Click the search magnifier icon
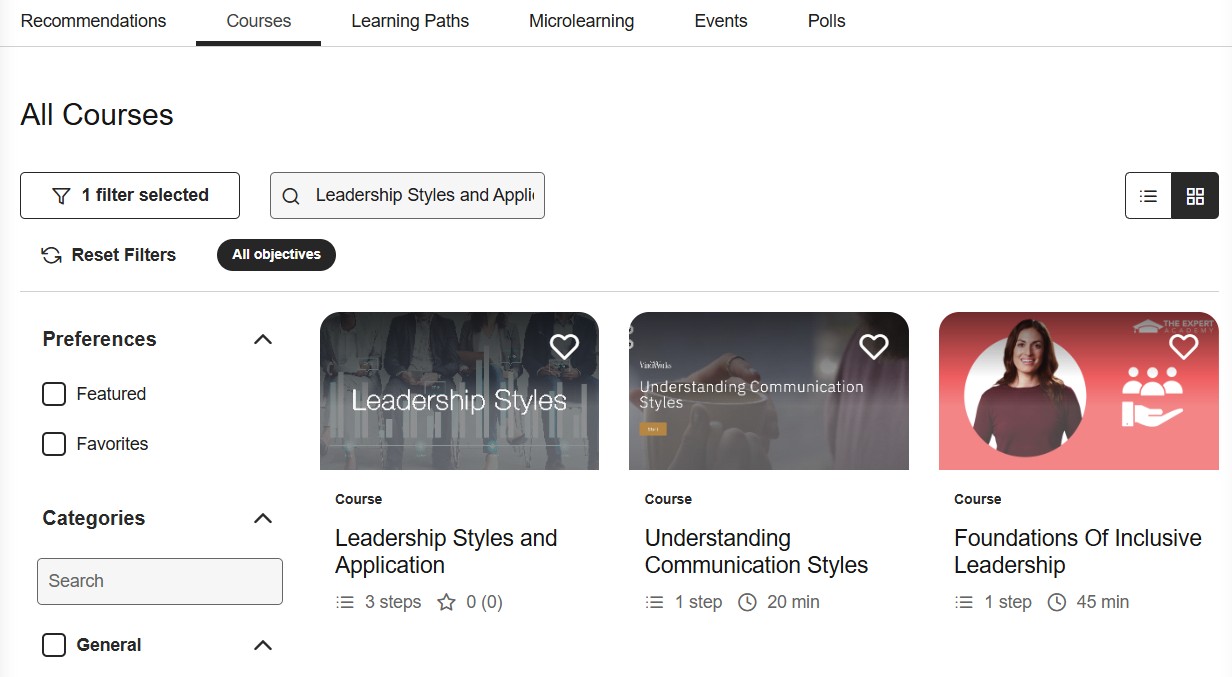Viewport: 1232px width, 677px height. coord(291,196)
